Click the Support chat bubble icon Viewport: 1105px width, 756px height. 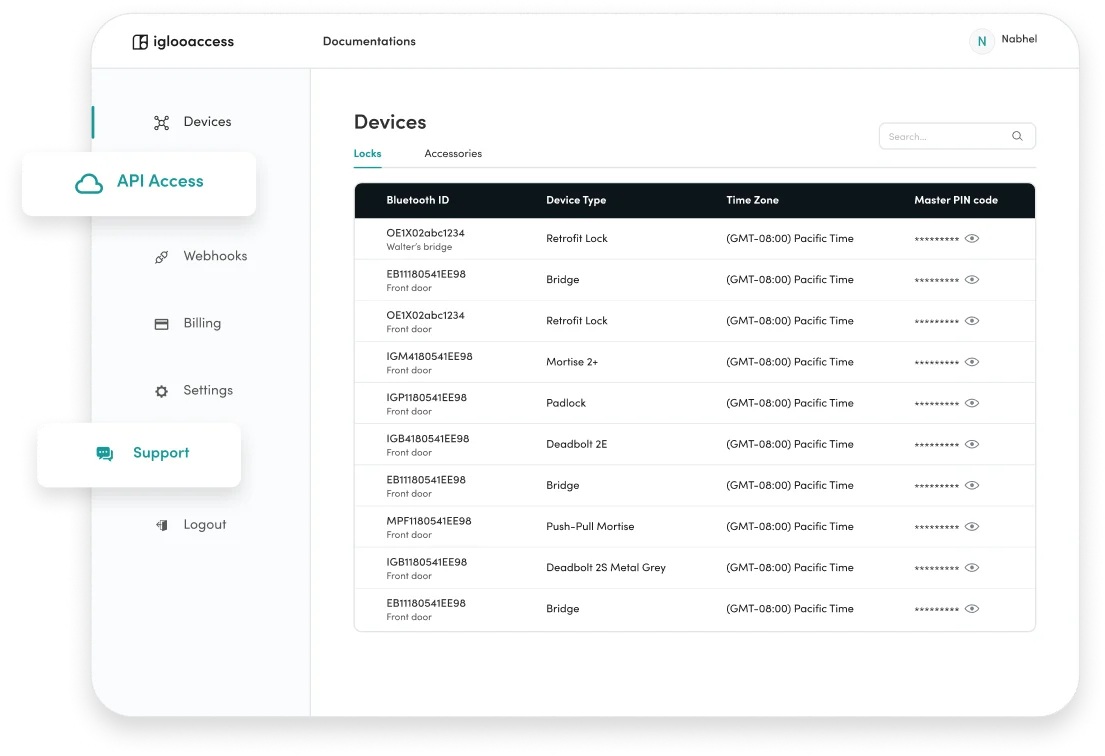103,453
